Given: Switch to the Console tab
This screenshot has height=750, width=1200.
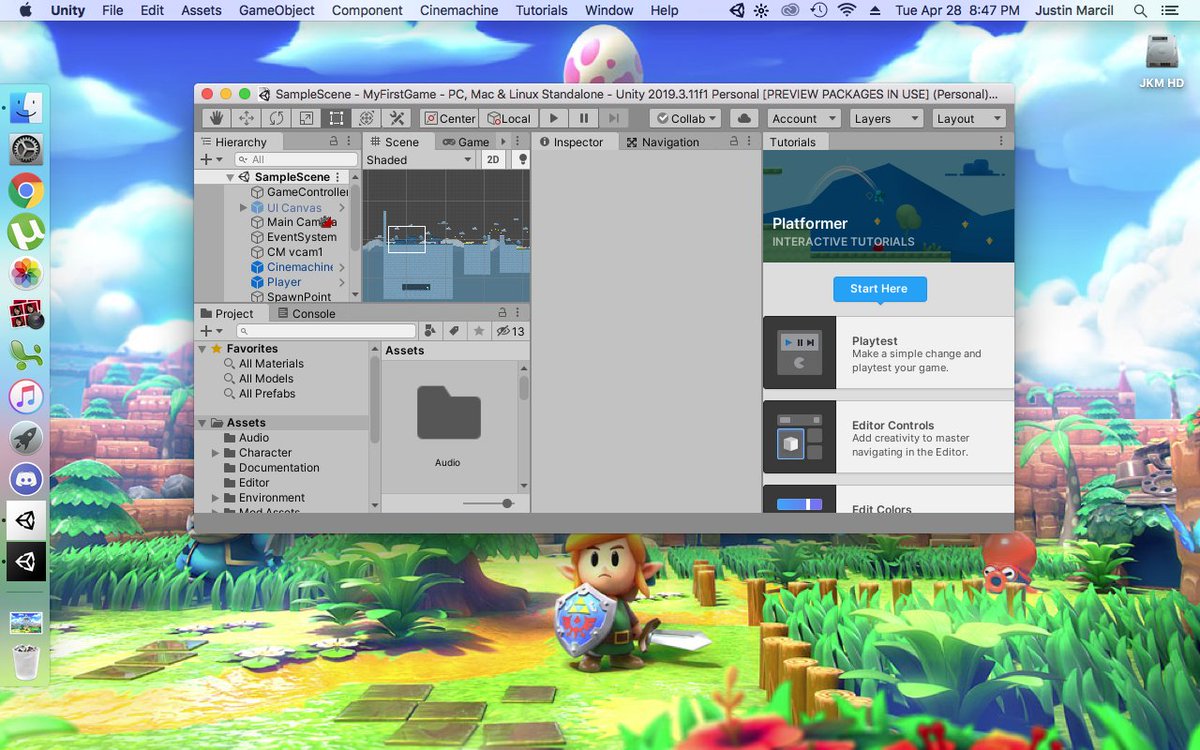Looking at the screenshot, I should (305, 313).
